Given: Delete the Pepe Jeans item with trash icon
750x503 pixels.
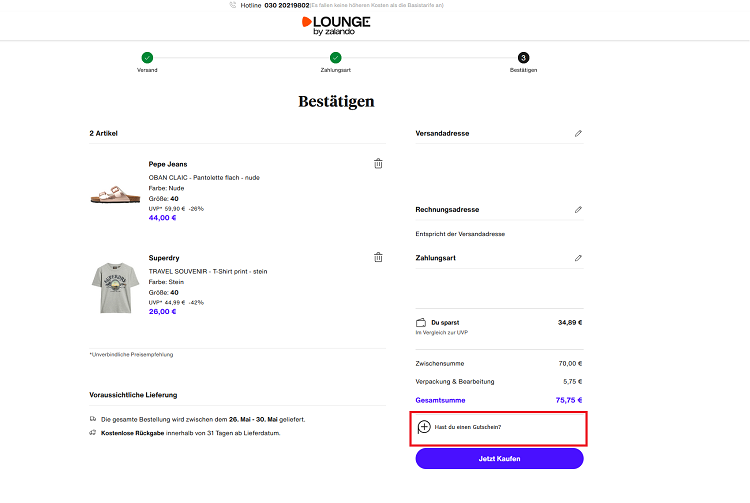Looking at the screenshot, I should pos(378,164).
